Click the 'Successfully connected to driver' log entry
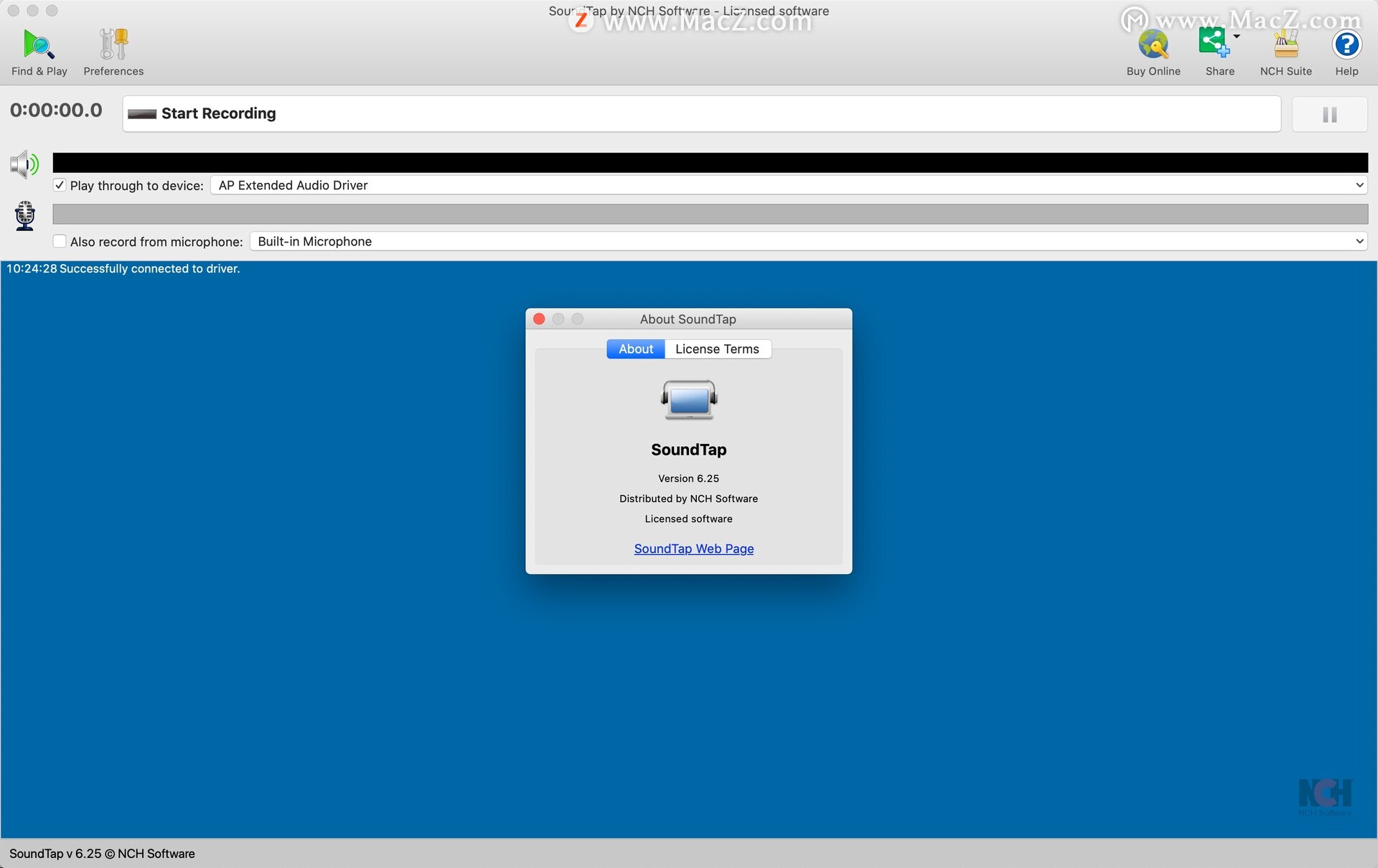 (123, 268)
